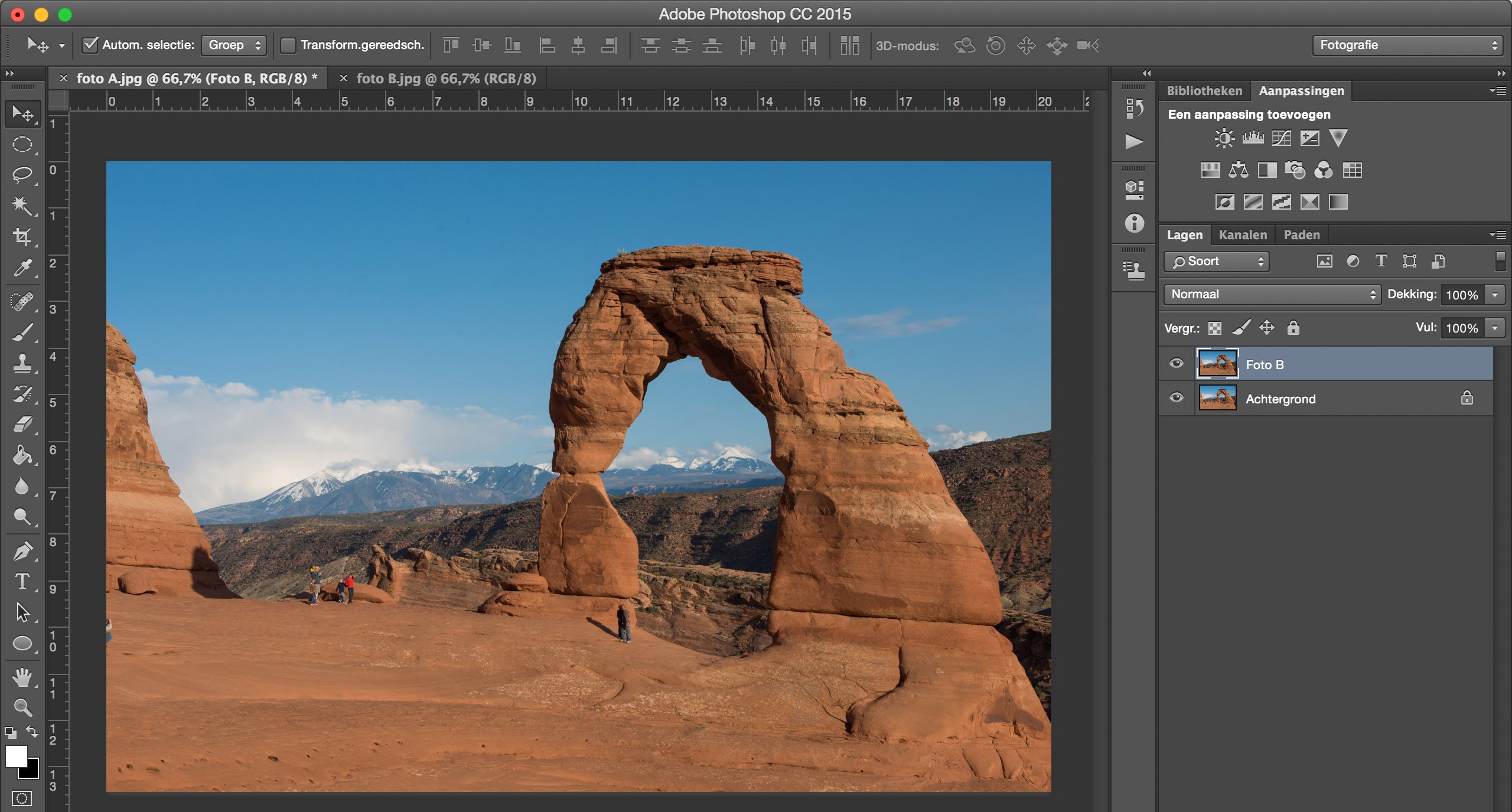Viewport: 1512px width, 812px height.
Task: Add a Hue/Saturation adjustment from the Aanpassingen panel
Action: (x=1211, y=170)
